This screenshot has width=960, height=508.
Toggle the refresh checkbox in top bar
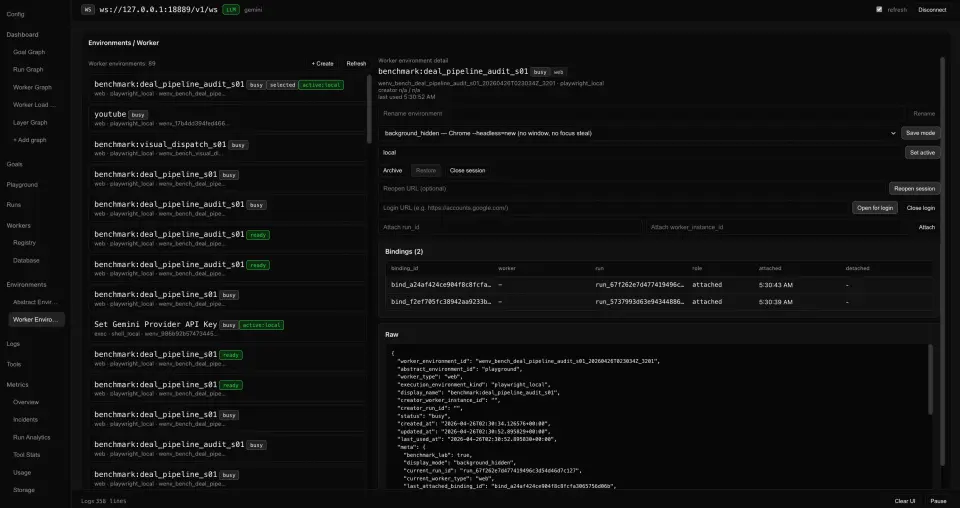pos(879,10)
